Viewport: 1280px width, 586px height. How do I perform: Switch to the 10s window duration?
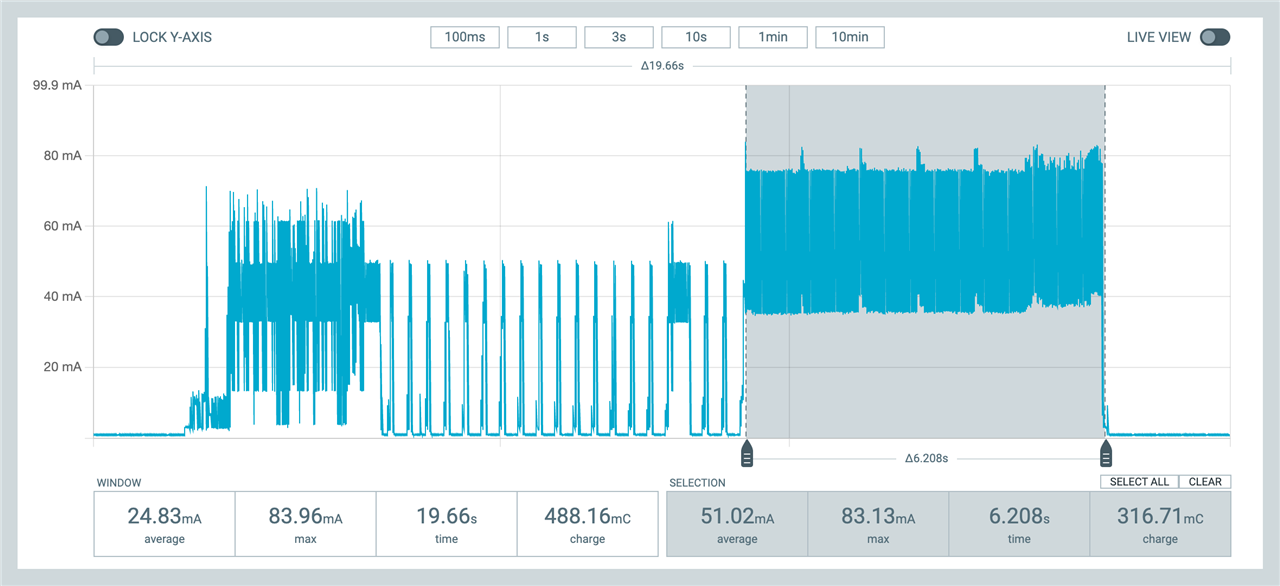pos(696,37)
